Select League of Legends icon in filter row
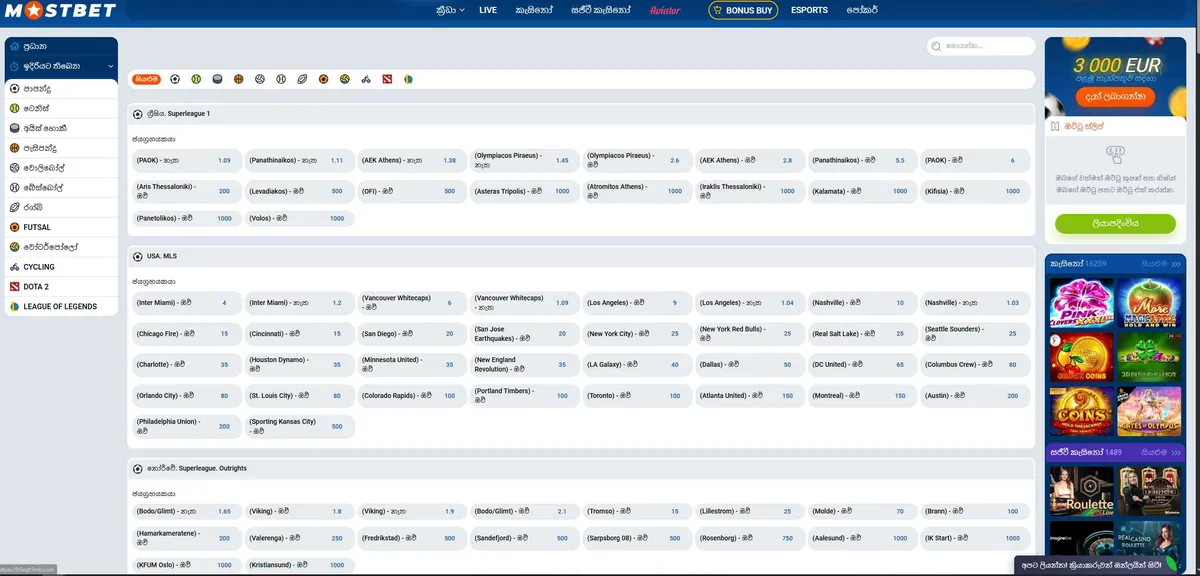This screenshot has width=1200, height=576. coord(409,79)
